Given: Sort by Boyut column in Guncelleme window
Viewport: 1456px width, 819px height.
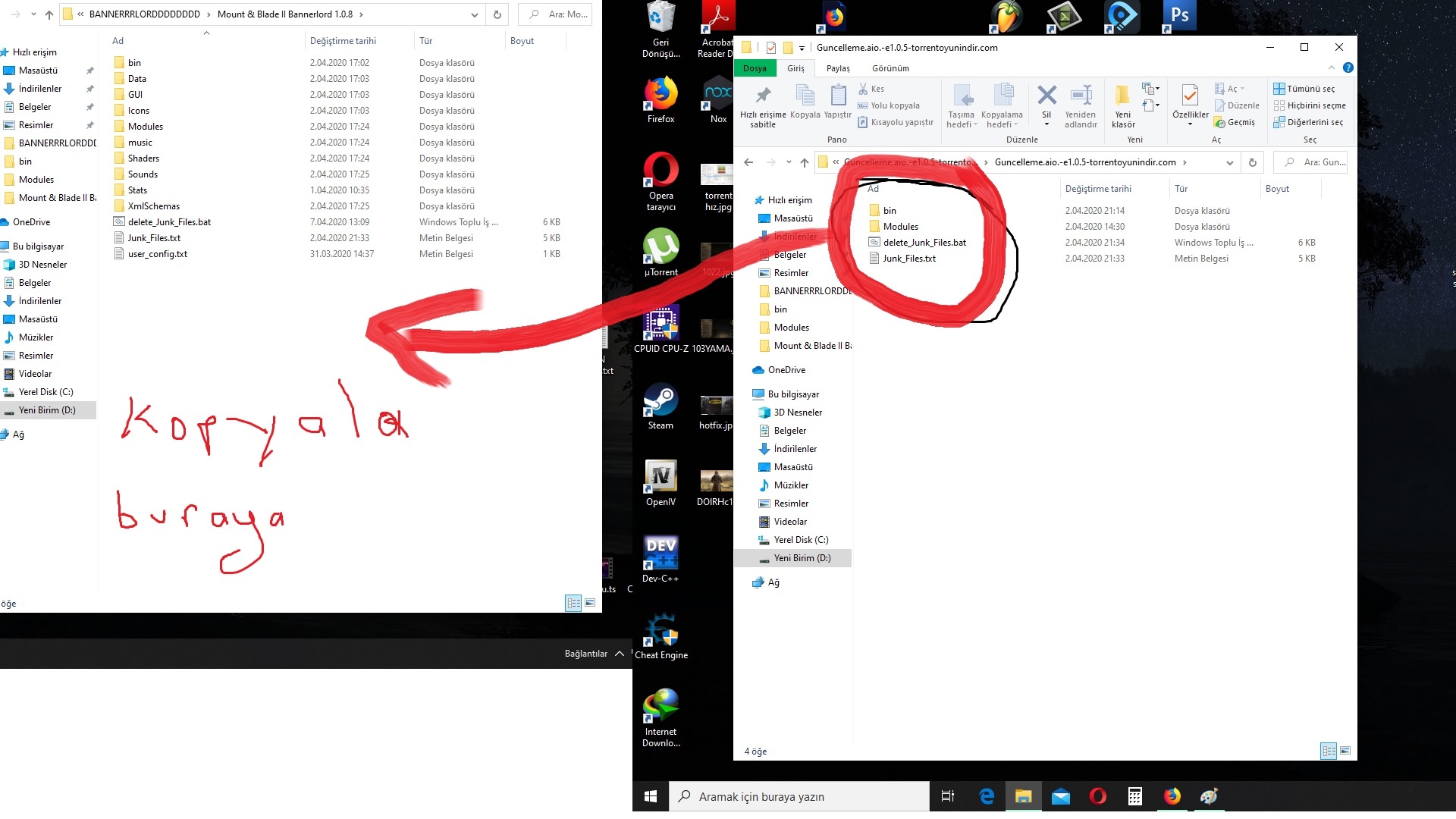Looking at the screenshot, I should (1277, 189).
